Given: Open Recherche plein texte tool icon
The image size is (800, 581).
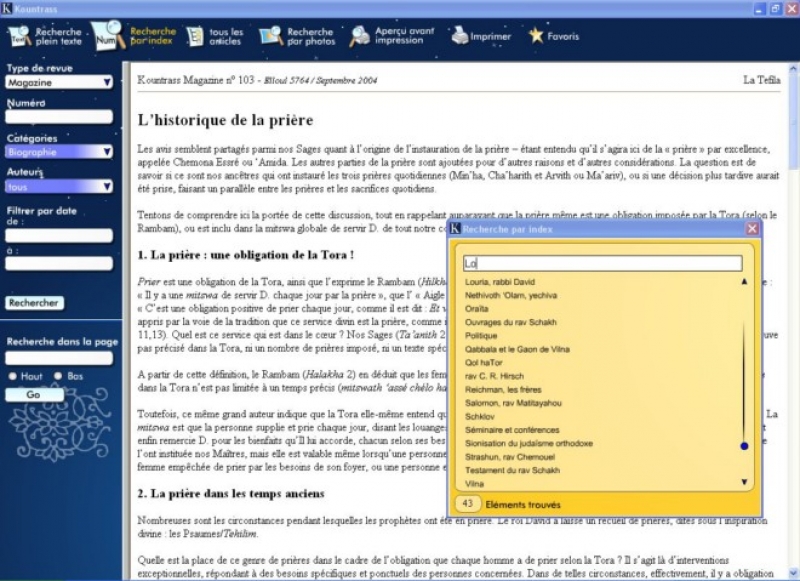Looking at the screenshot, I should pos(20,36).
